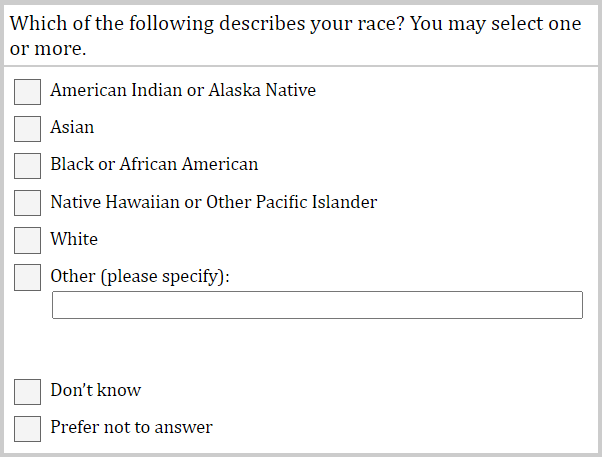
Task: Click the words 'or more.' in the question
Action: coord(48,49)
